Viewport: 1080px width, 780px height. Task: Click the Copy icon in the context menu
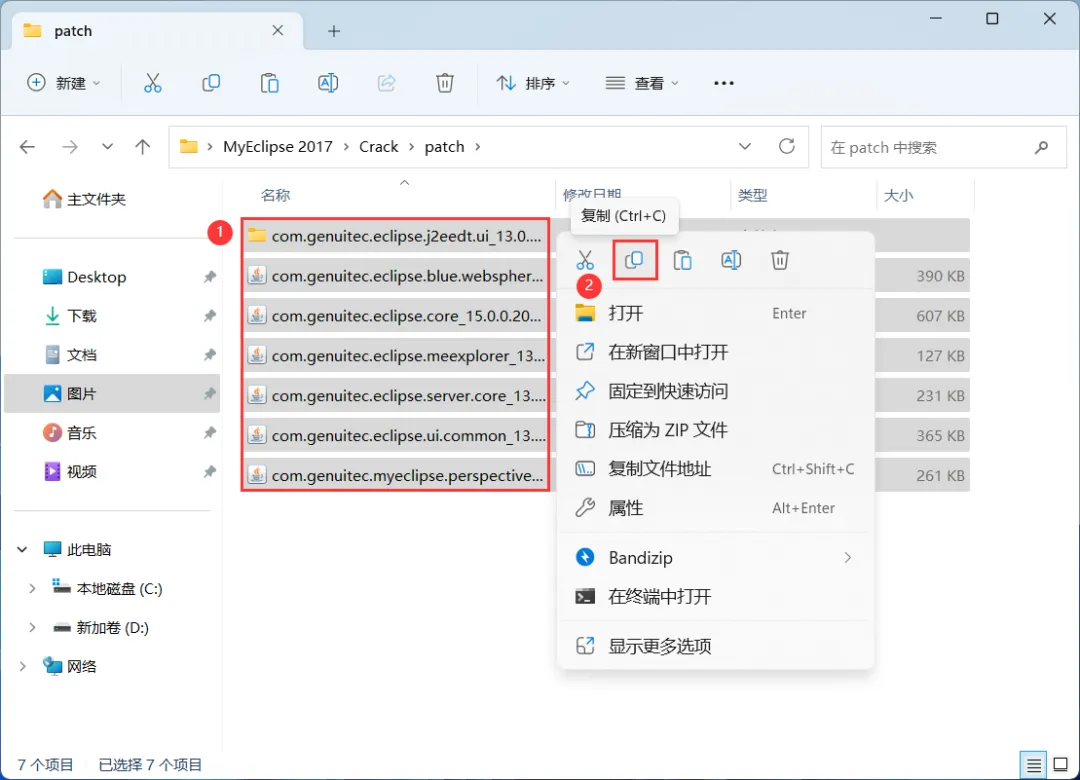pos(634,260)
